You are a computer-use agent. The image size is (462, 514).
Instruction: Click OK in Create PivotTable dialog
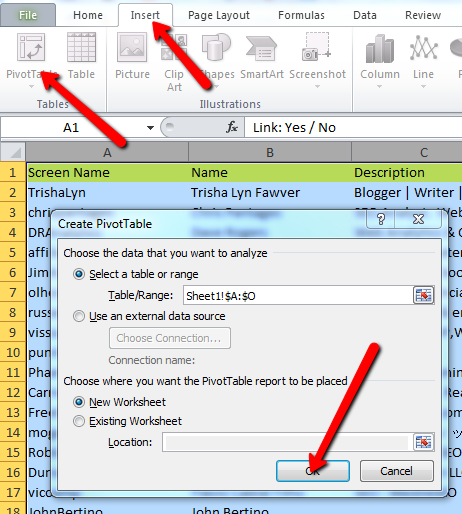(313, 471)
